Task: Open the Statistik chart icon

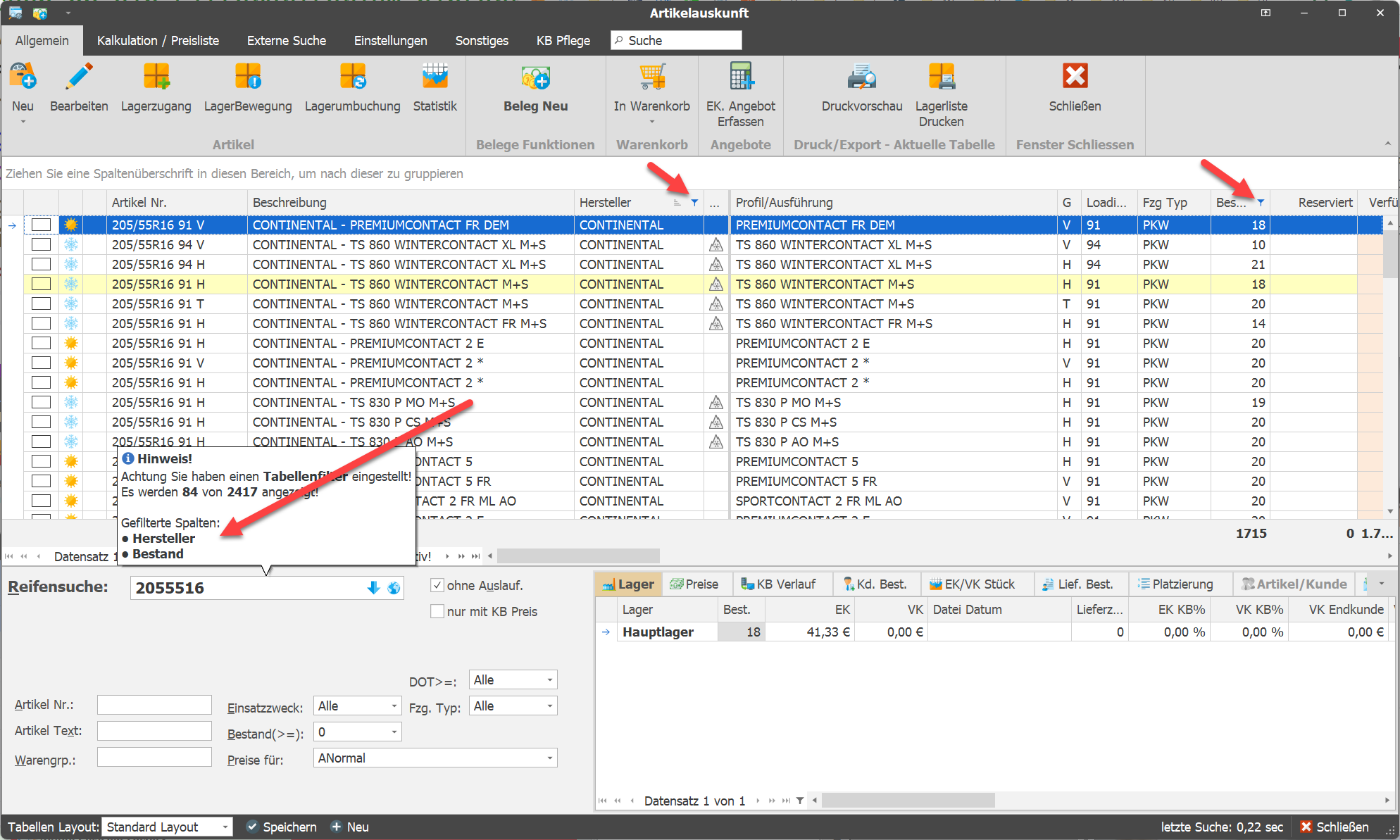Action: click(435, 77)
